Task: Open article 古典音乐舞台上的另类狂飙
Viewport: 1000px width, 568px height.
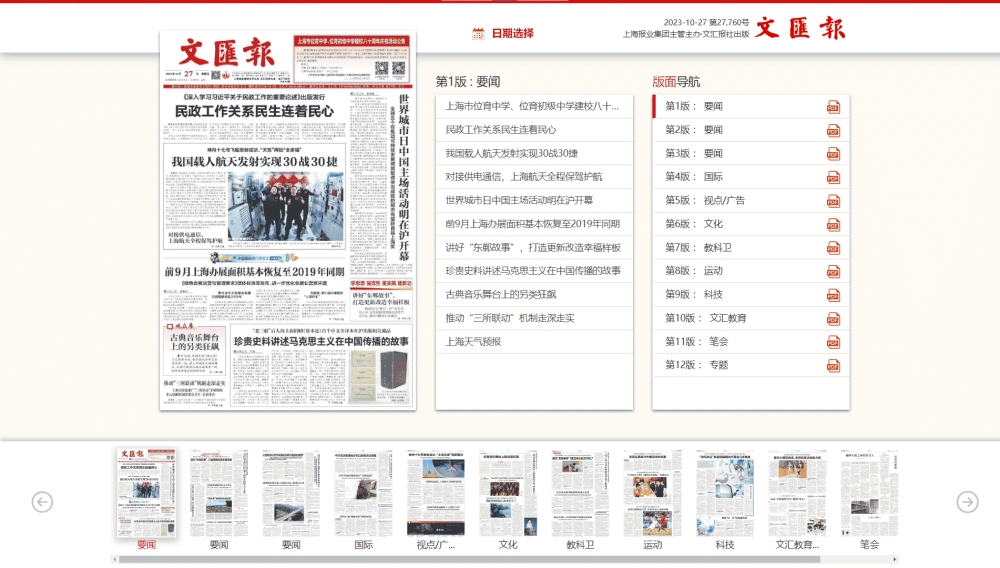Action: tap(501, 295)
